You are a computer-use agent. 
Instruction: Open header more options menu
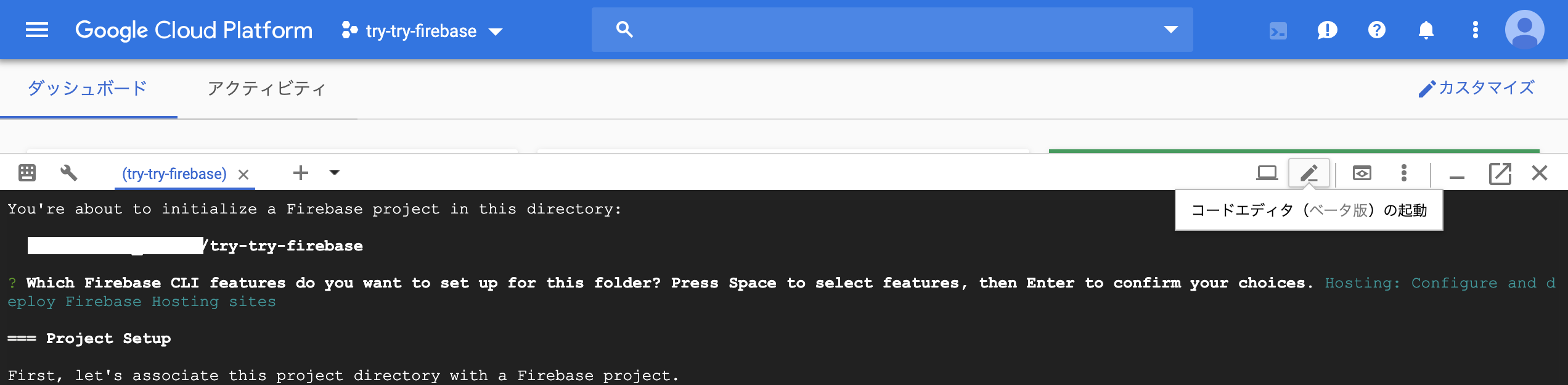click(x=1475, y=30)
